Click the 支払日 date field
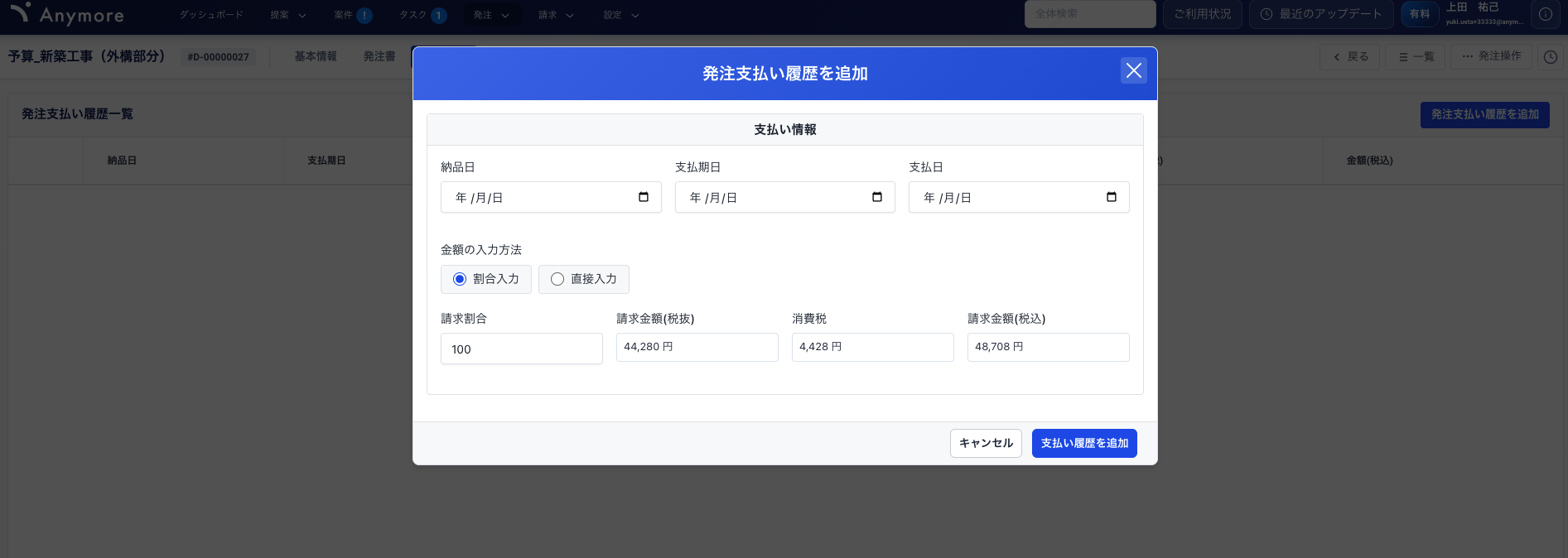 tap(1019, 197)
